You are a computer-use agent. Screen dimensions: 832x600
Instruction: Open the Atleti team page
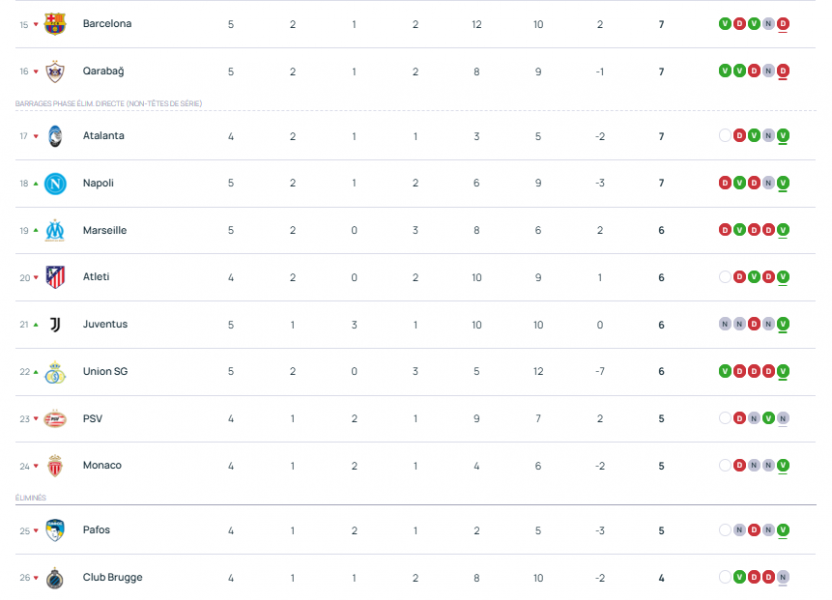pos(98,277)
